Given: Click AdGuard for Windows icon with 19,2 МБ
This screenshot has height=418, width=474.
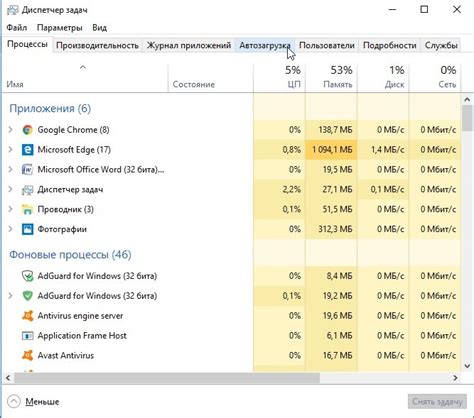Looking at the screenshot, I should tap(27, 296).
